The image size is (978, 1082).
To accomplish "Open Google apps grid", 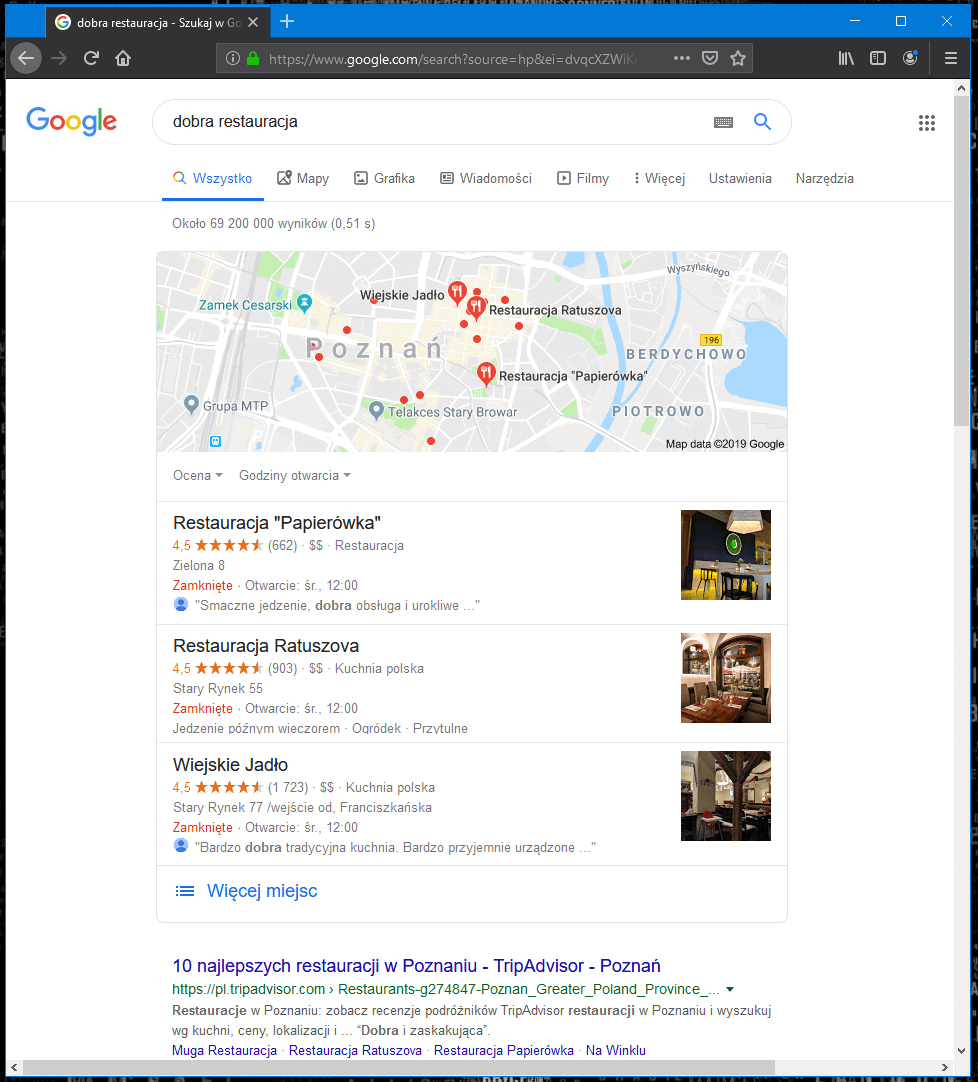I will pyautogui.click(x=926, y=123).
